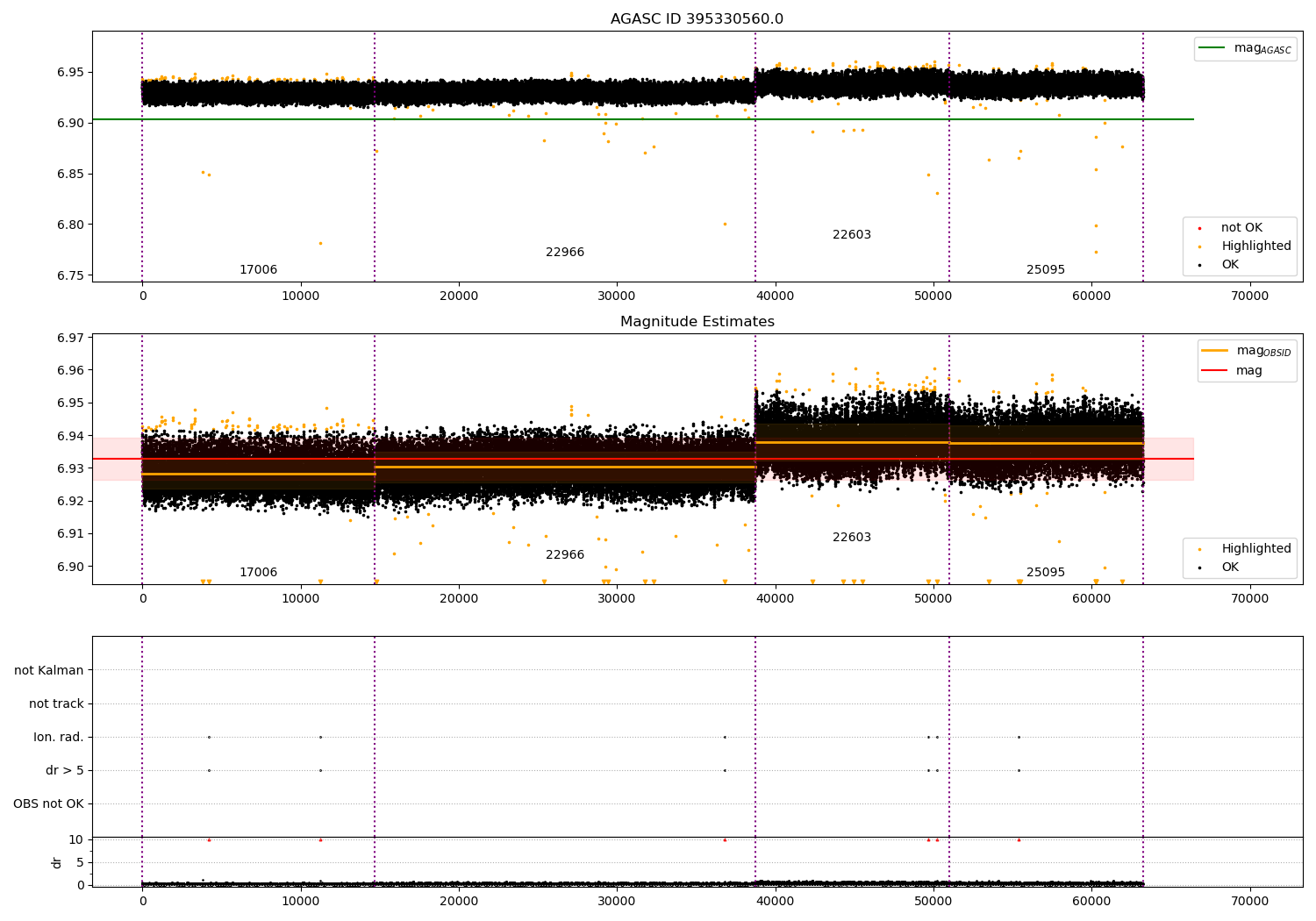
Task: Click the "OBS not OK" row label
Action: pos(48,804)
